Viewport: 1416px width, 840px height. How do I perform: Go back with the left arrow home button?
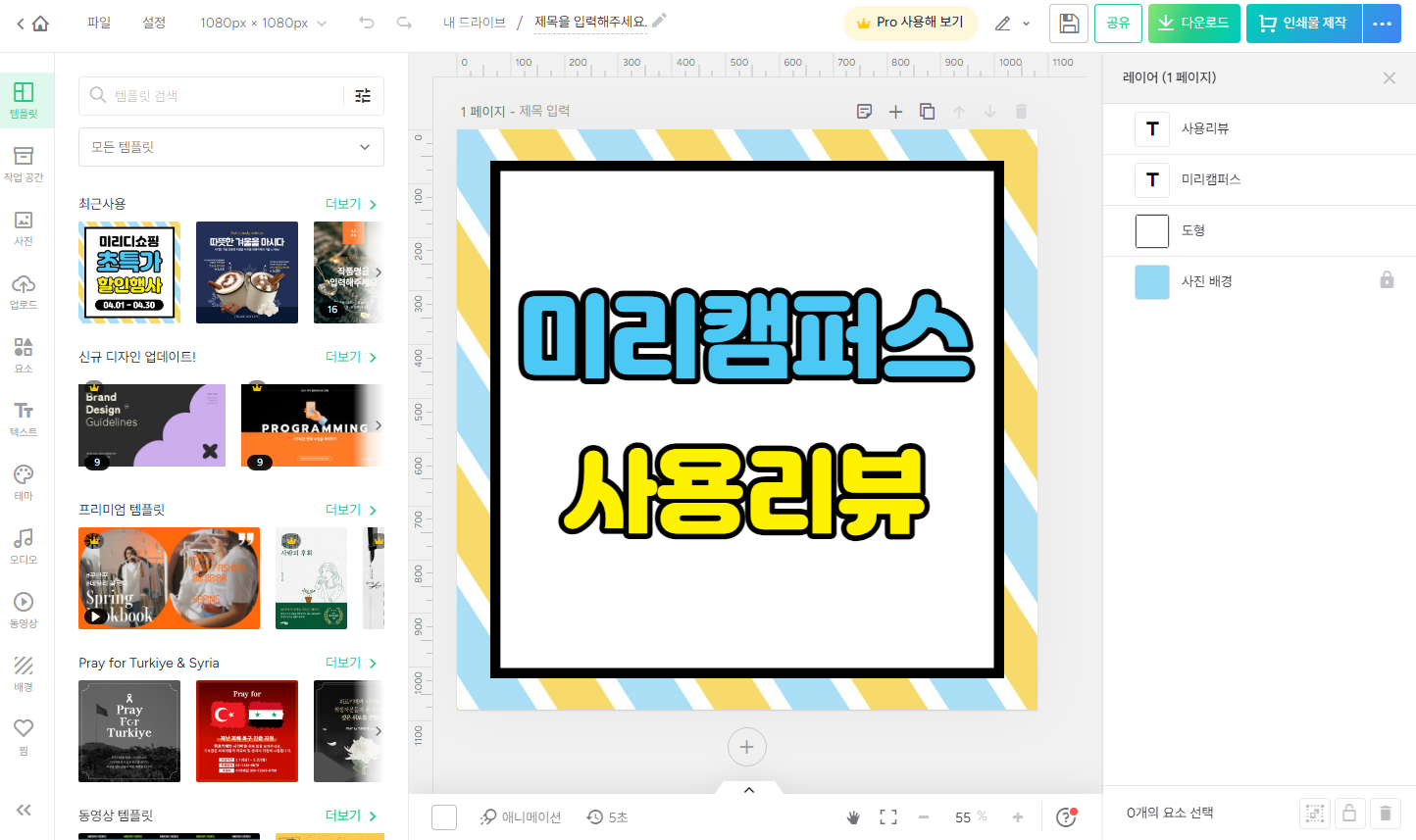click(x=31, y=23)
